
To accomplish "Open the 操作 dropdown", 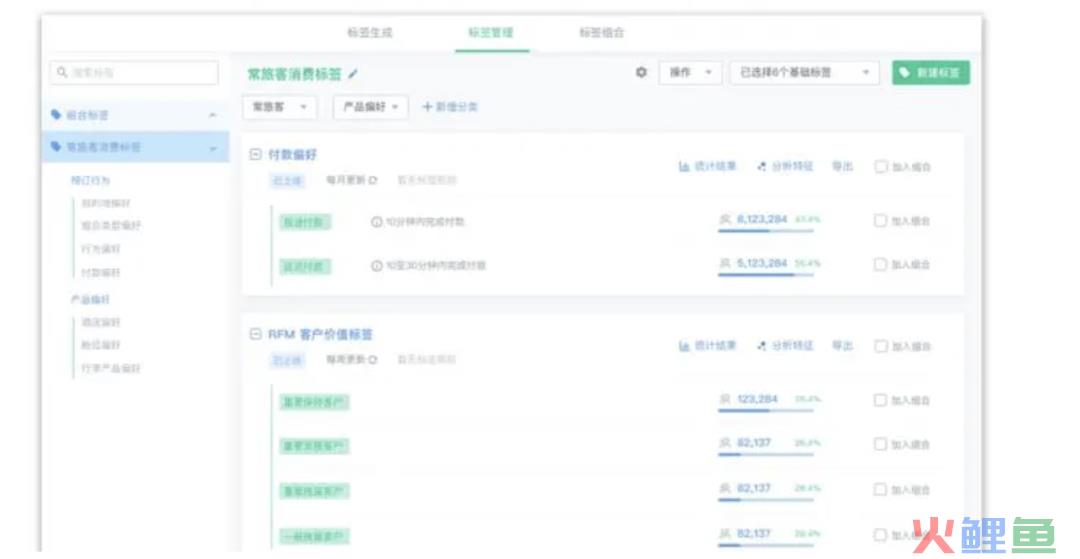I will pos(690,72).
